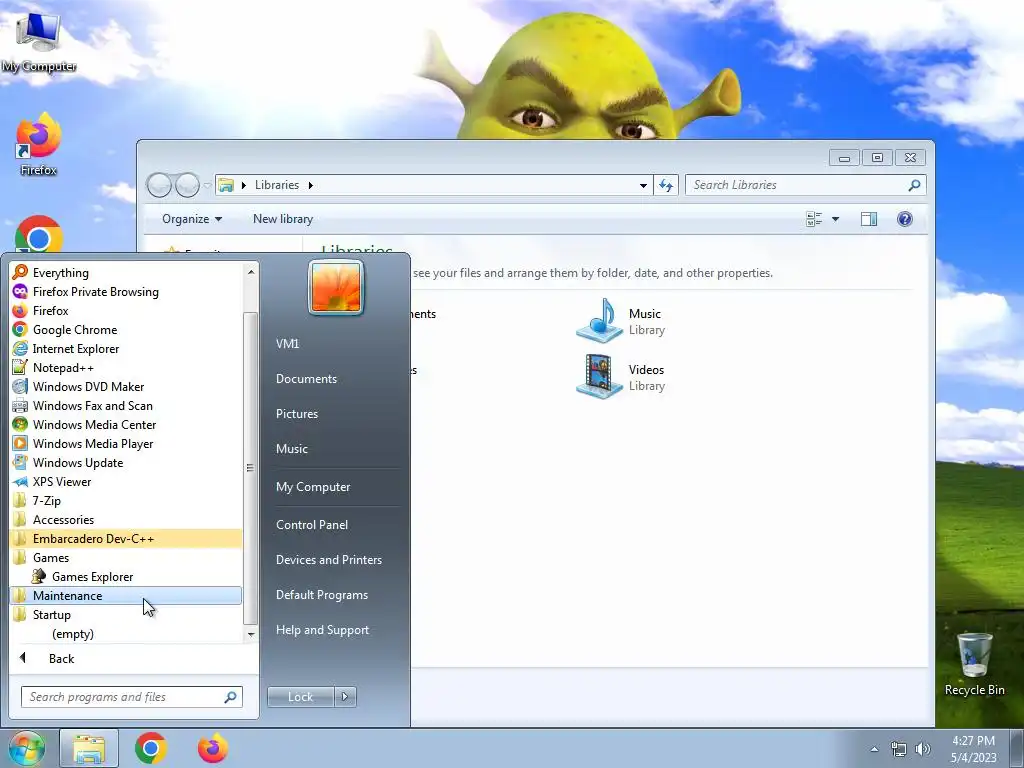Image resolution: width=1024 pixels, height=768 pixels.
Task: Show hidden tray icons
Action: click(874, 749)
